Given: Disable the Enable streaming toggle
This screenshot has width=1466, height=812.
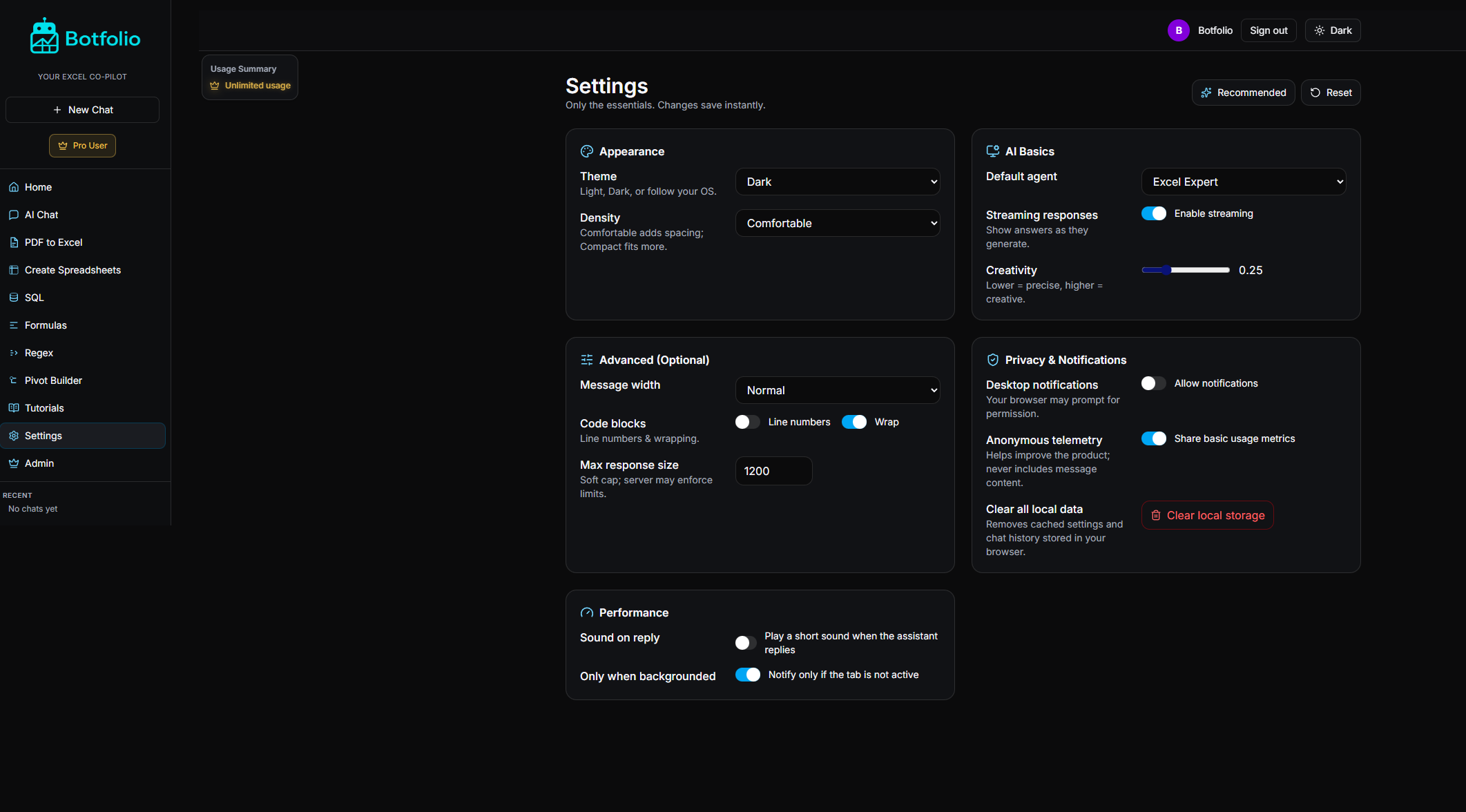Looking at the screenshot, I should click(1153, 213).
